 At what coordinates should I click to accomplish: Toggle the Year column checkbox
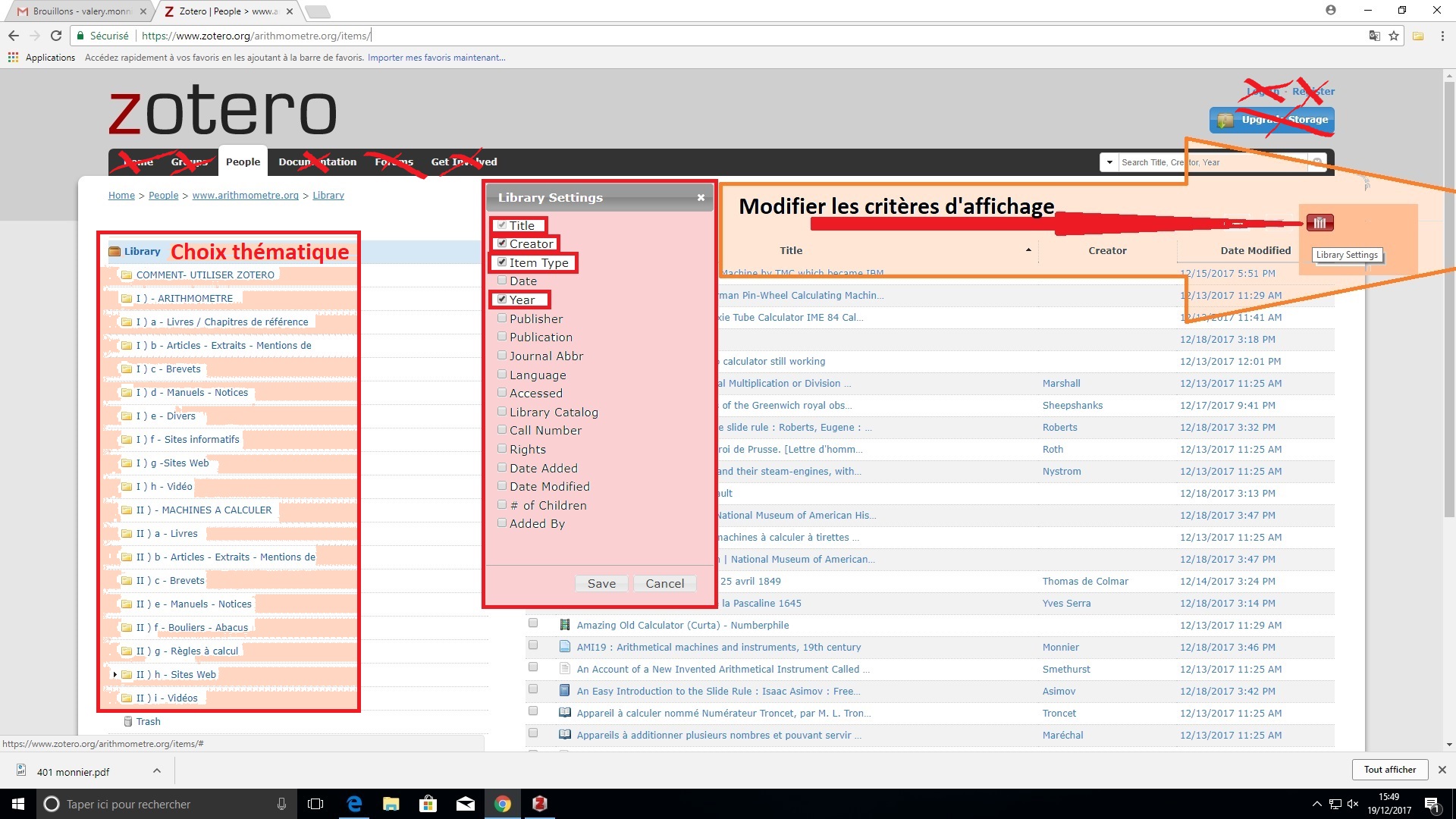point(502,300)
